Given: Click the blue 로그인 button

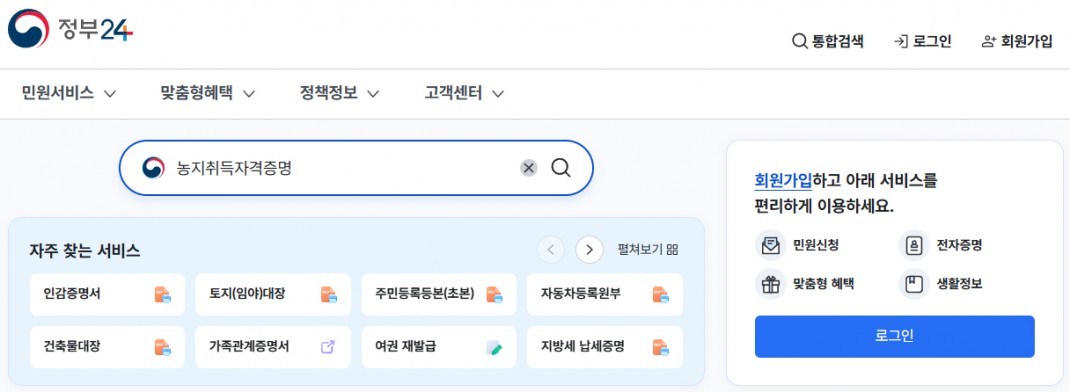Looking at the screenshot, I should tap(895, 337).
